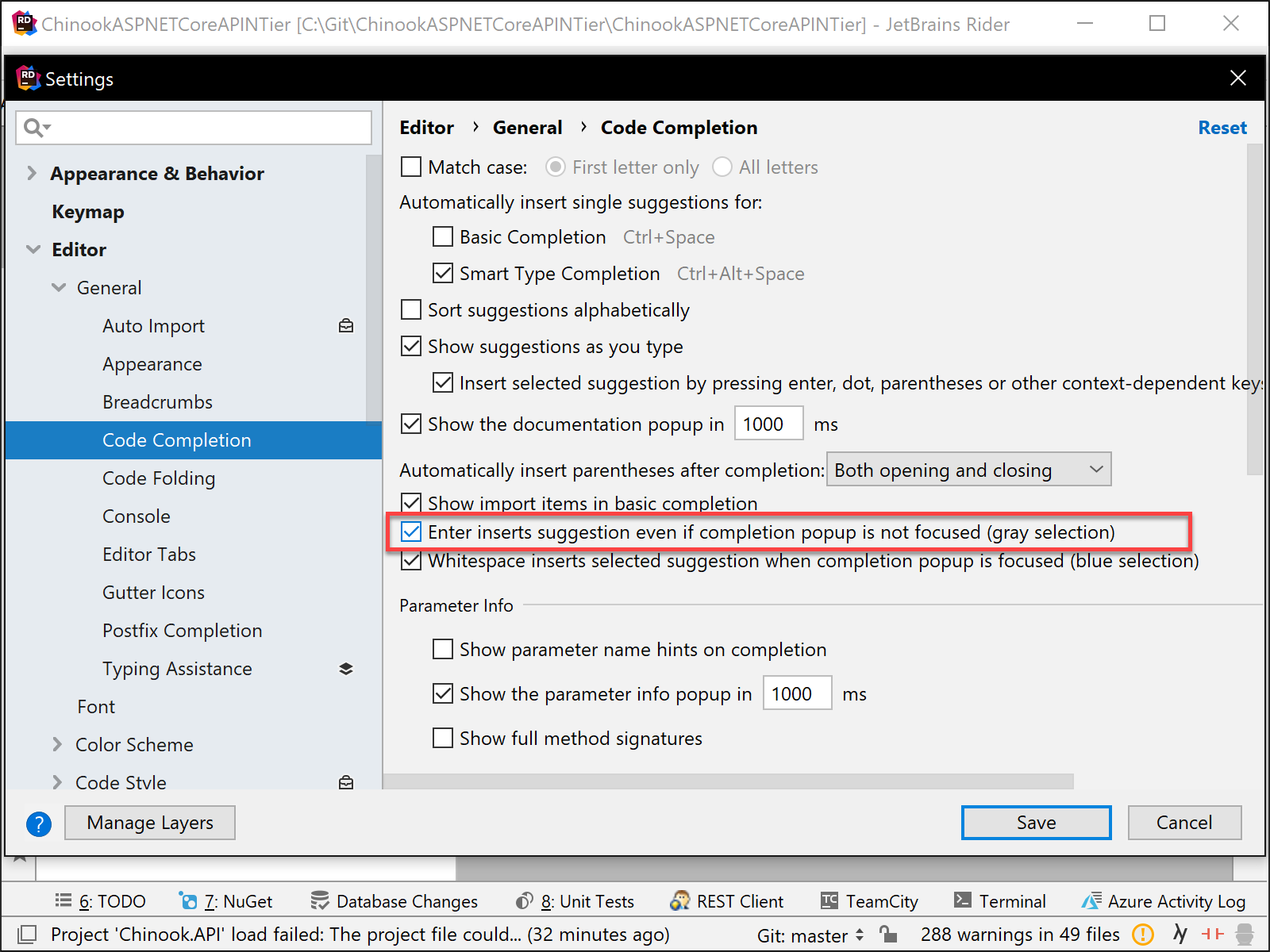
Task: Click the Rider logo in Settings title bar
Action: coord(28,79)
